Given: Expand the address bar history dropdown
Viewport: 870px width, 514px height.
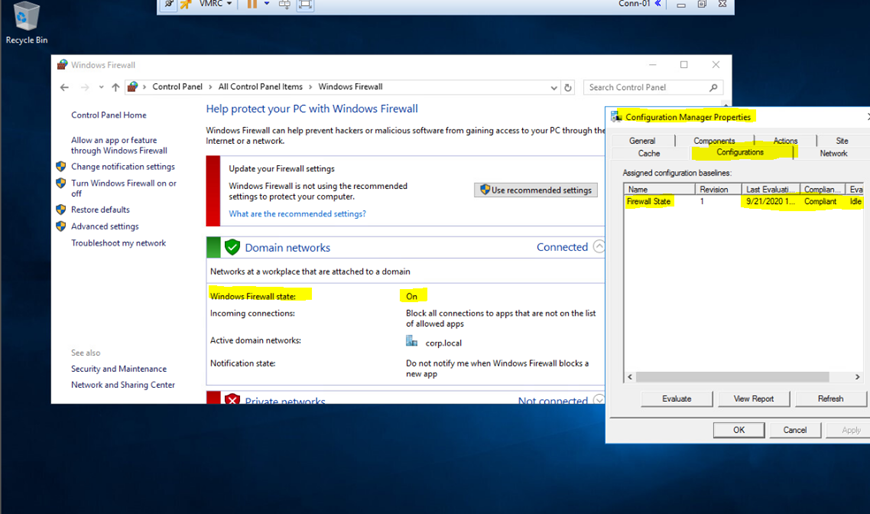Looking at the screenshot, I should coord(554,87).
